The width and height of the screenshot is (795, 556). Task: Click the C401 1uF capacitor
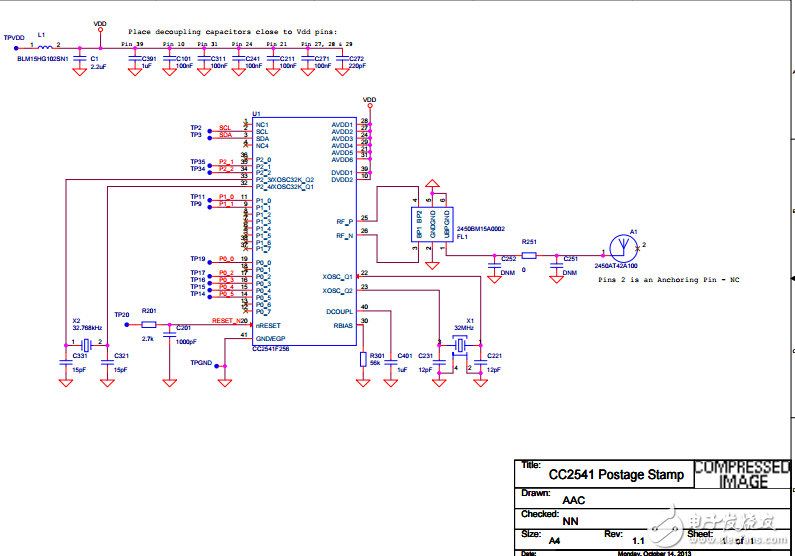(391, 360)
